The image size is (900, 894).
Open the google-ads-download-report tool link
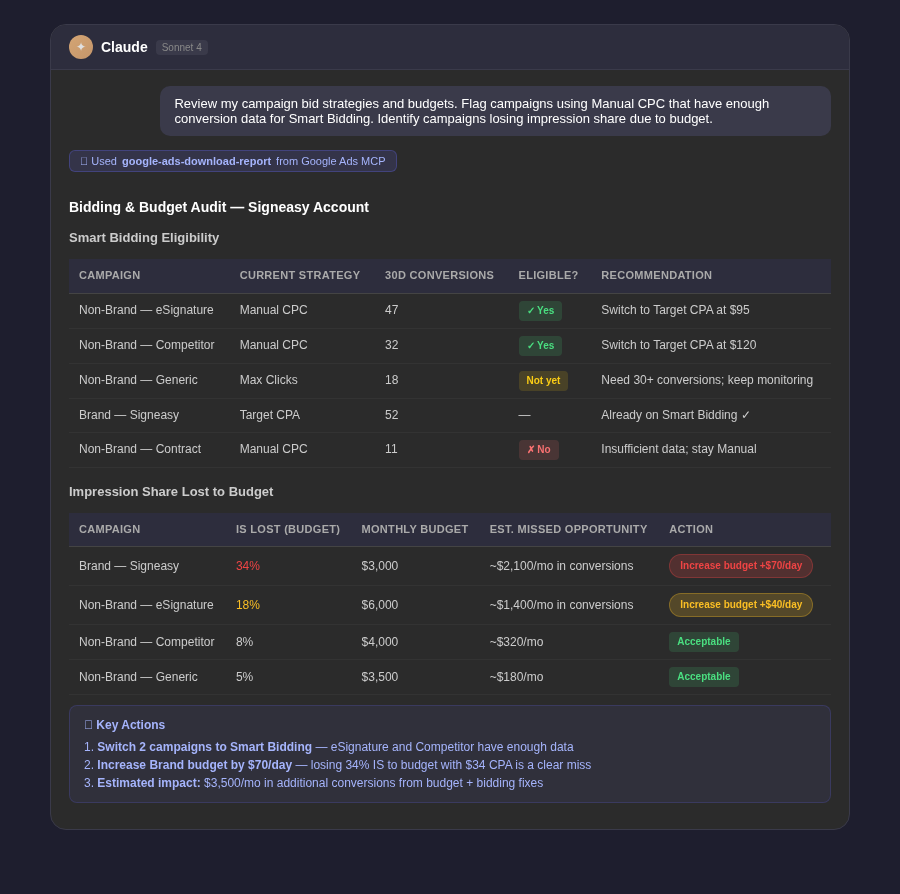[x=196, y=161]
